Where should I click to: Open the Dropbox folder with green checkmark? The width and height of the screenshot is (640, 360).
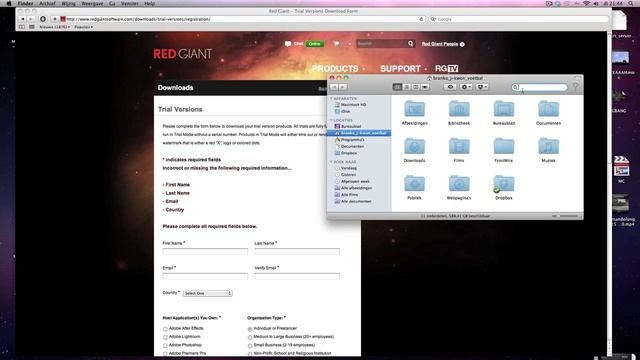pyautogui.click(x=504, y=184)
